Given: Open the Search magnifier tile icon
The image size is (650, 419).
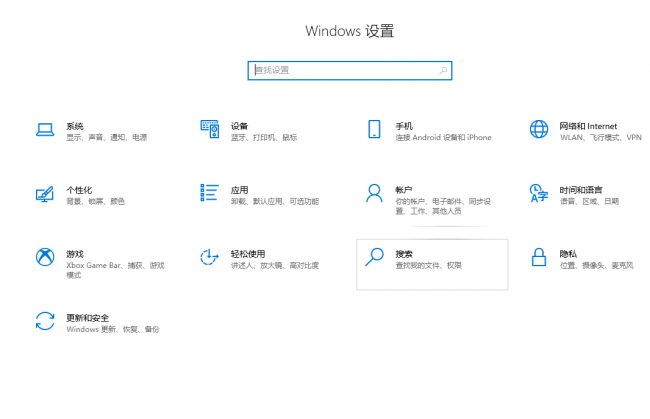Looking at the screenshot, I should 374,257.
